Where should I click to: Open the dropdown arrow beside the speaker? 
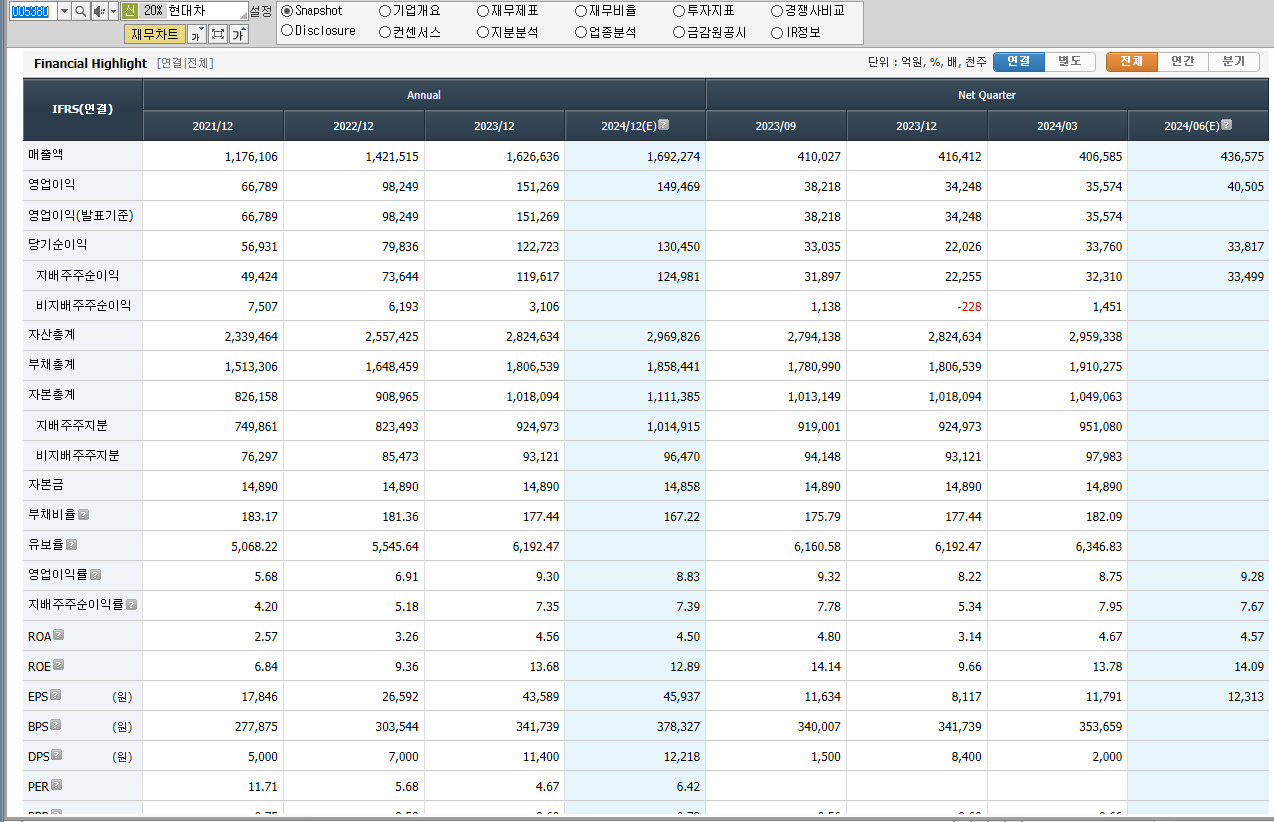tap(113, 11)
